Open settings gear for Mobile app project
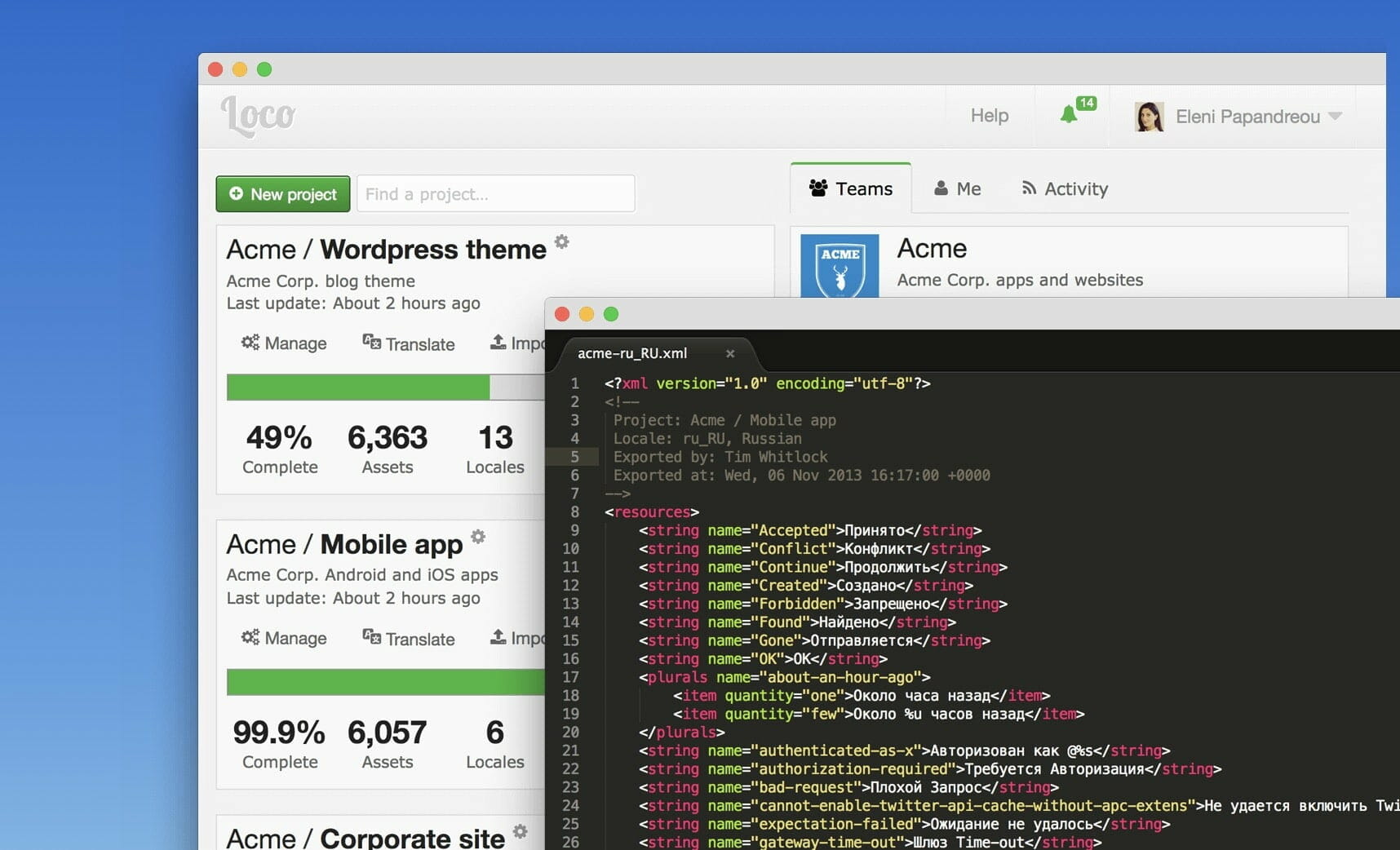This screenshot has width=1400, height=850. pyautogui.click(x=478, y=537)
